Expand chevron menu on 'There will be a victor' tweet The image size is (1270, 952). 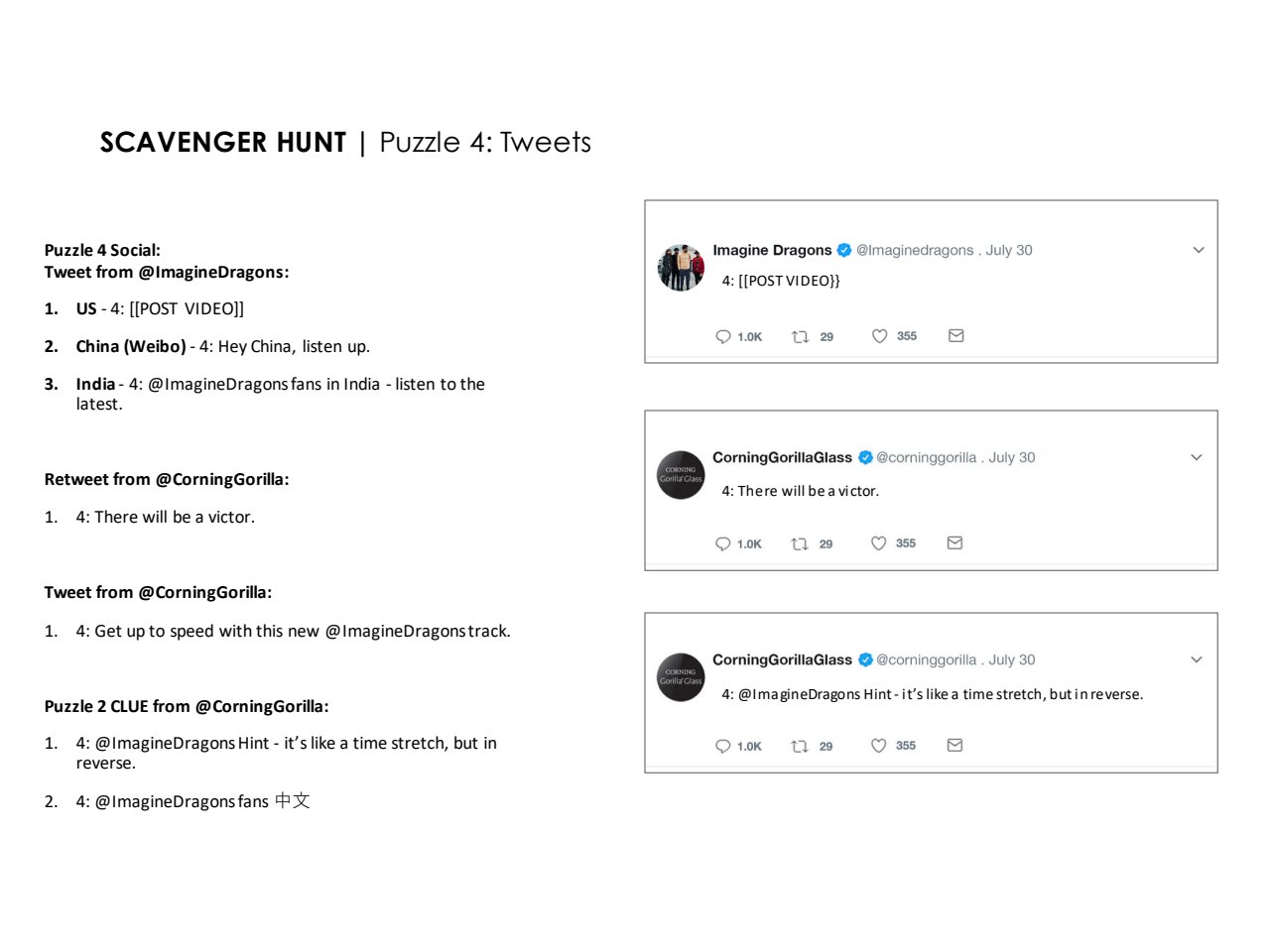pyautogui.click(x=1197, y=457)
